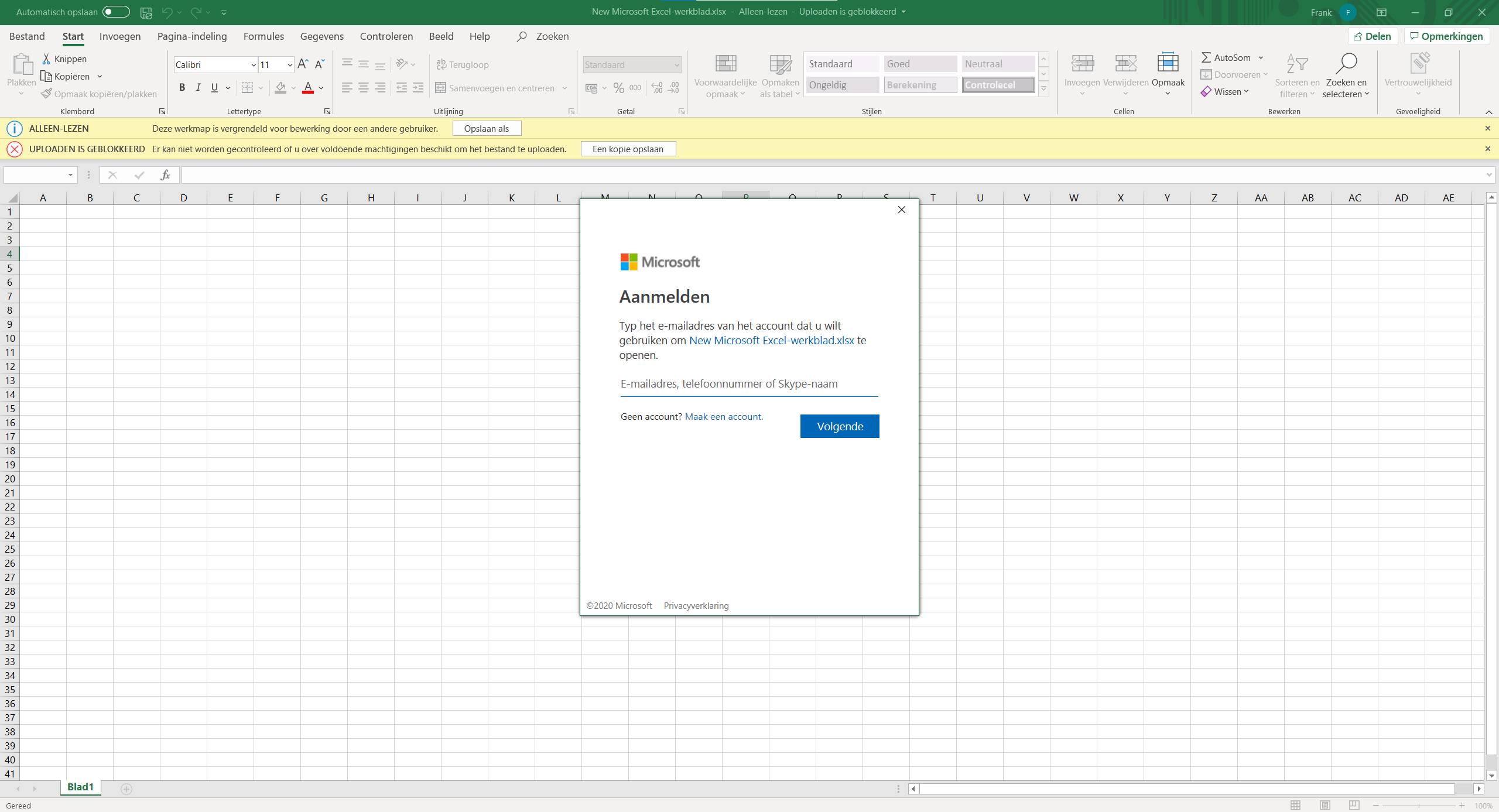Click the Knippen scissors icon
1499x812 pixels.
click(x=46, y=59)
